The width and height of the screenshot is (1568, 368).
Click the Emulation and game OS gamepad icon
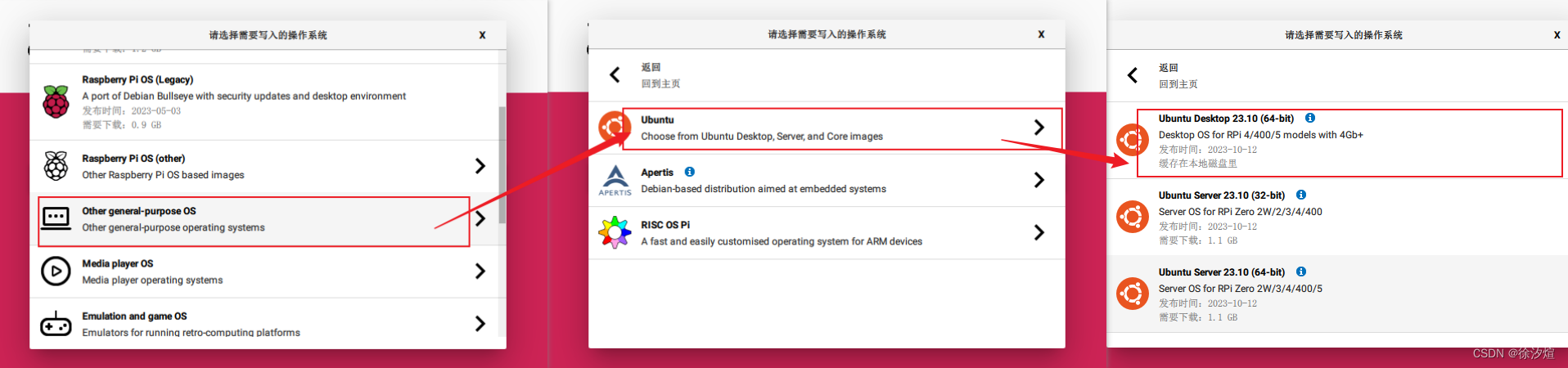pyautogui.click(x=56, y=324)
